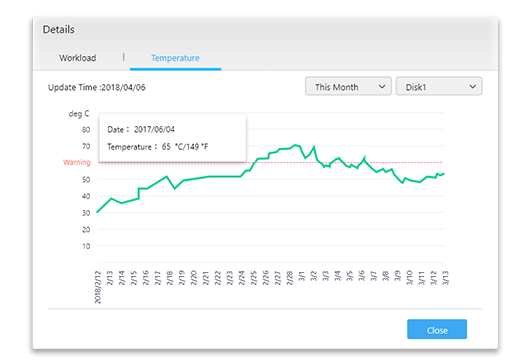Click the tooltip Temperature 65 °C/149 °F text

pos(158,147)
